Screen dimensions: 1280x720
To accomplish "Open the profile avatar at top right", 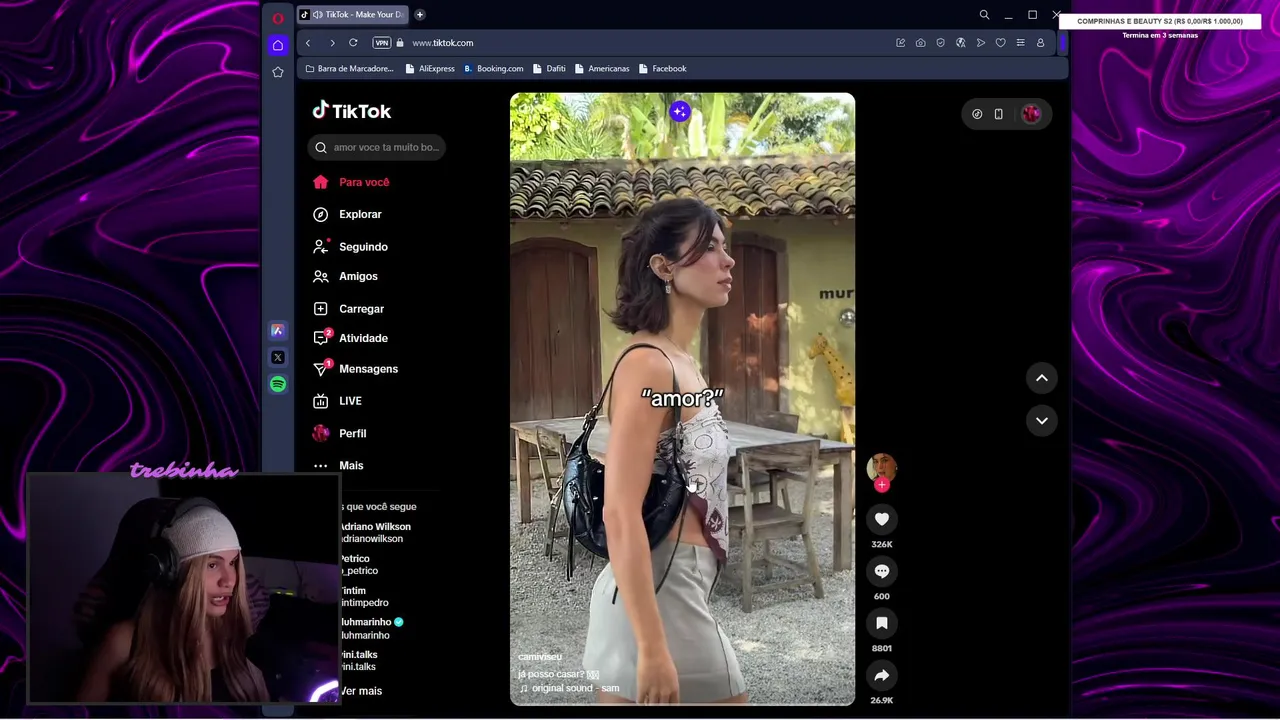I will [x=1031, y=114].
